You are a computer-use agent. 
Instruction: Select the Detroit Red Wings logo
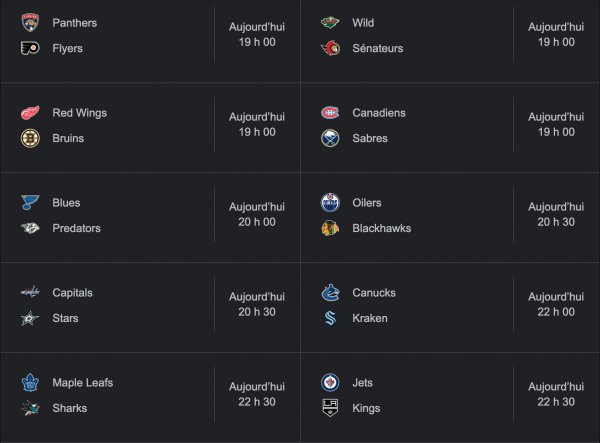pos(29,113)
